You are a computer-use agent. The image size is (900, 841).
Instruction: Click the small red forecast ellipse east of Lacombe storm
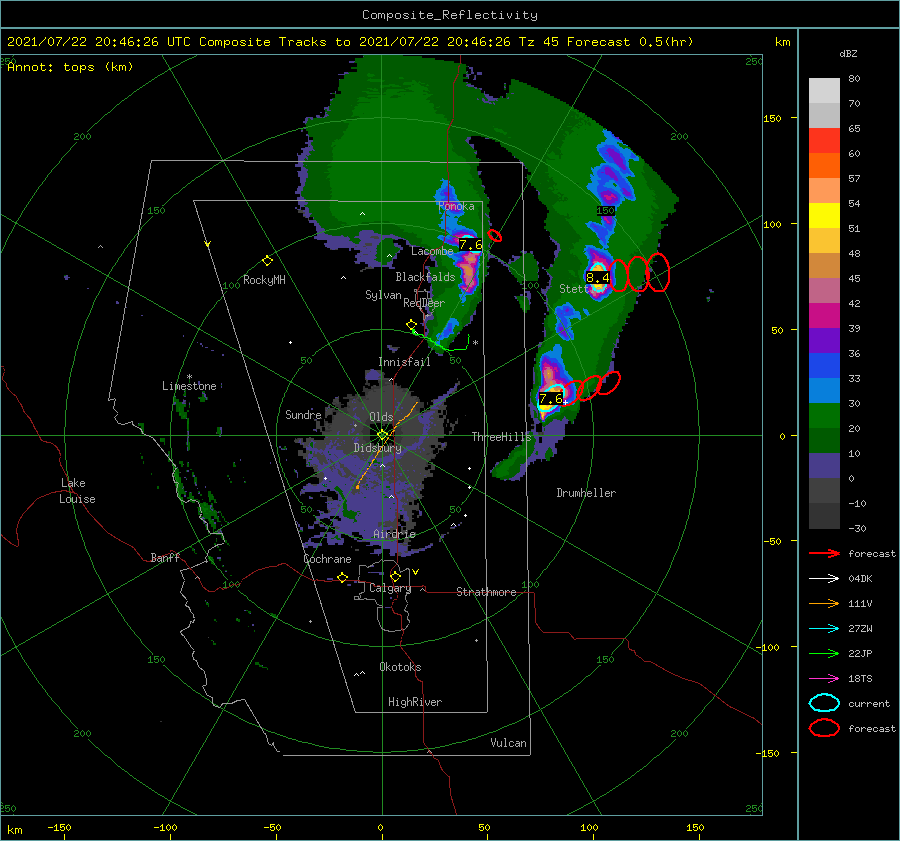[494, 235]
